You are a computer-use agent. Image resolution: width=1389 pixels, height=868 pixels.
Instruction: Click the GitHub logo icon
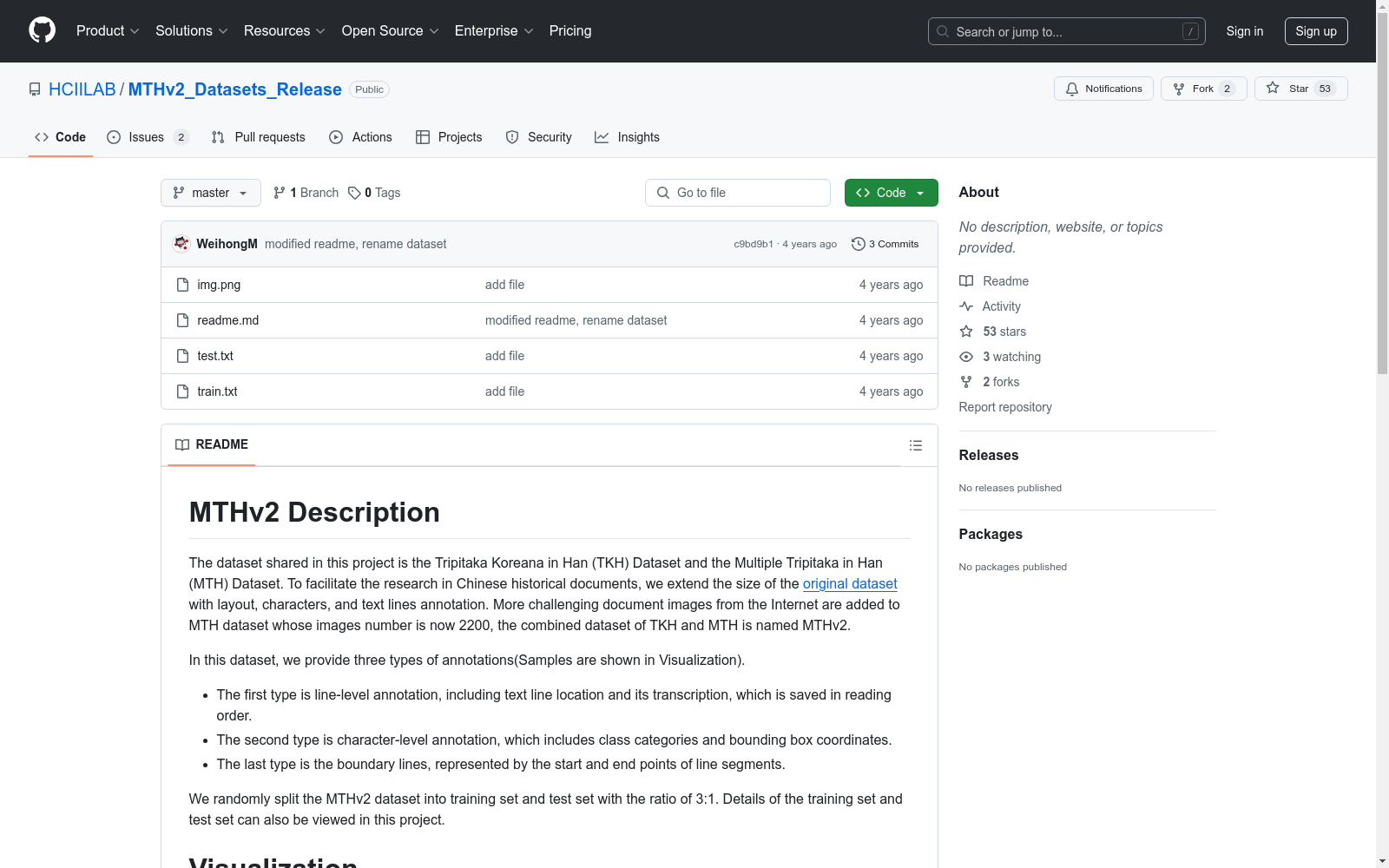coord(42,30)
